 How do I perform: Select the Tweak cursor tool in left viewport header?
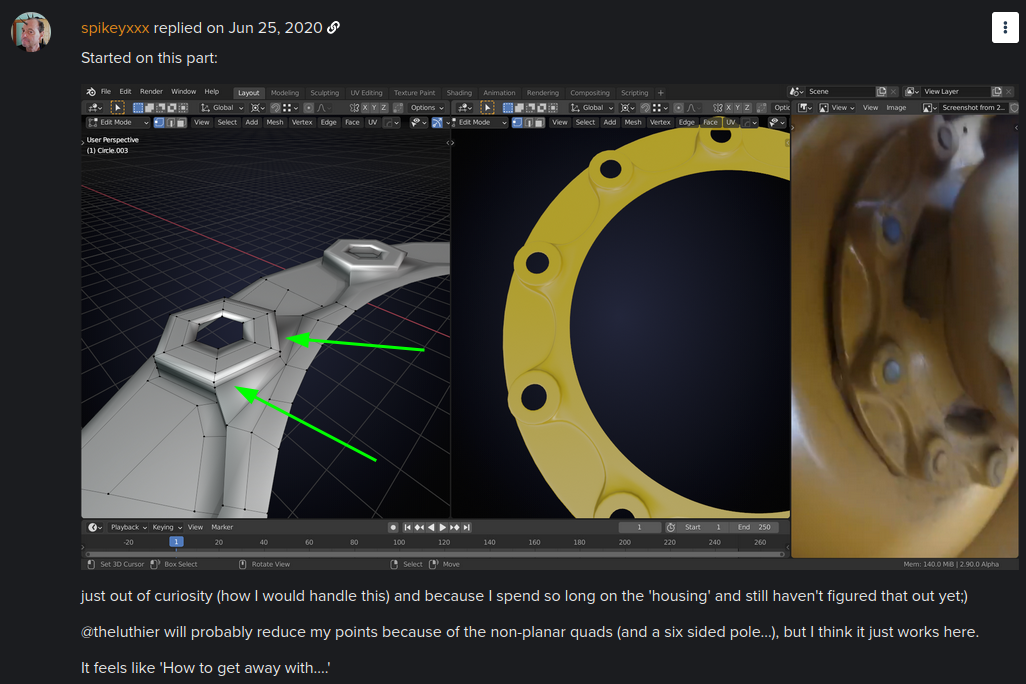click(x=117, y=108)
